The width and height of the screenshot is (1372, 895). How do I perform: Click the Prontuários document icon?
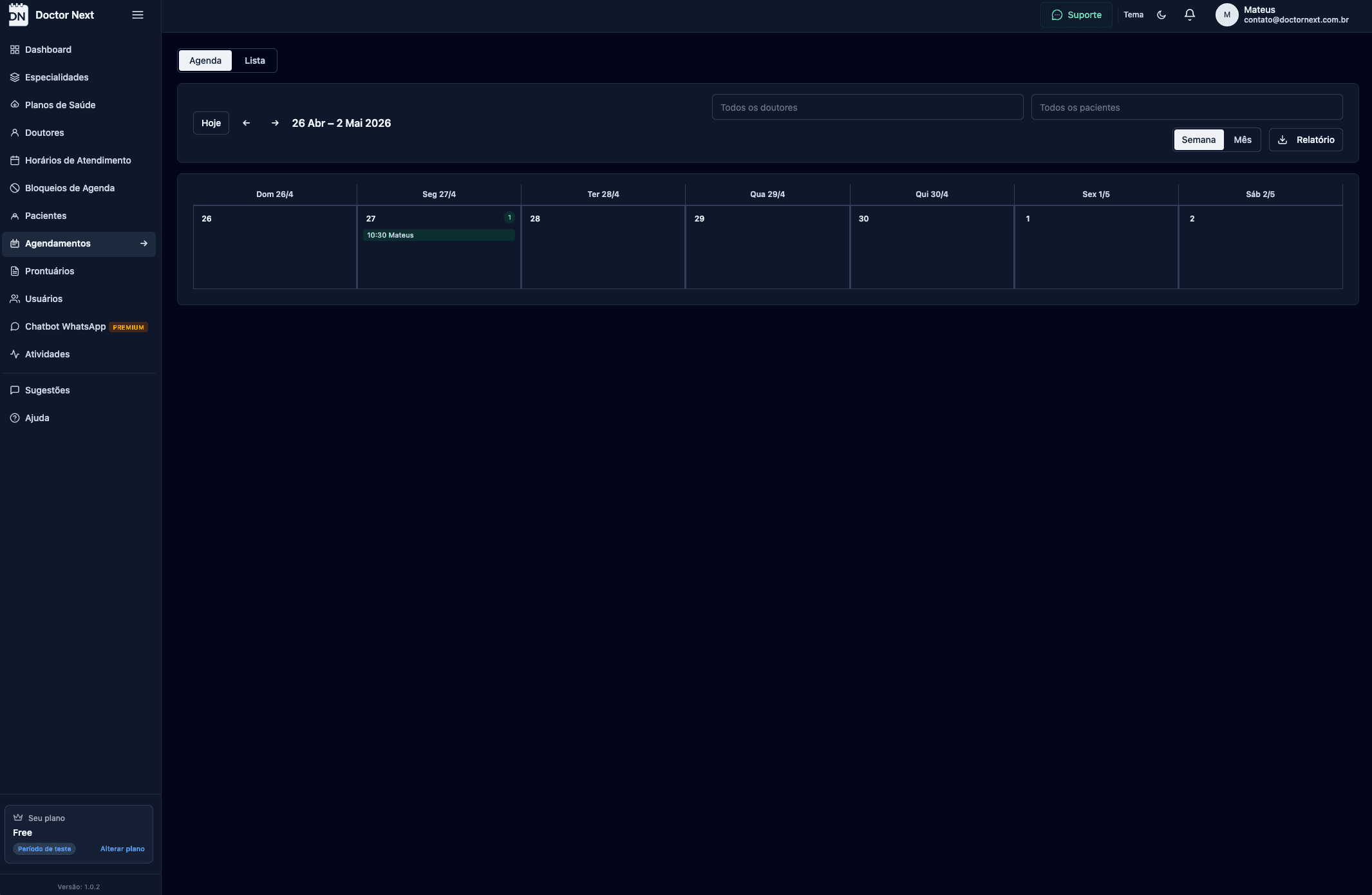15,271
